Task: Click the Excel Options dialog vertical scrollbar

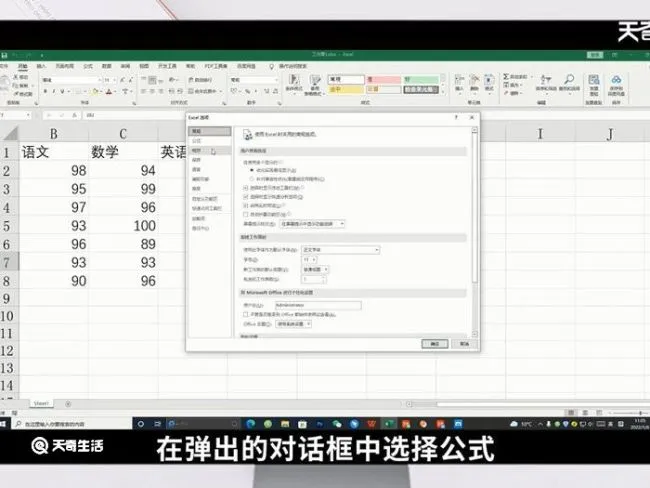Action: 475,232
